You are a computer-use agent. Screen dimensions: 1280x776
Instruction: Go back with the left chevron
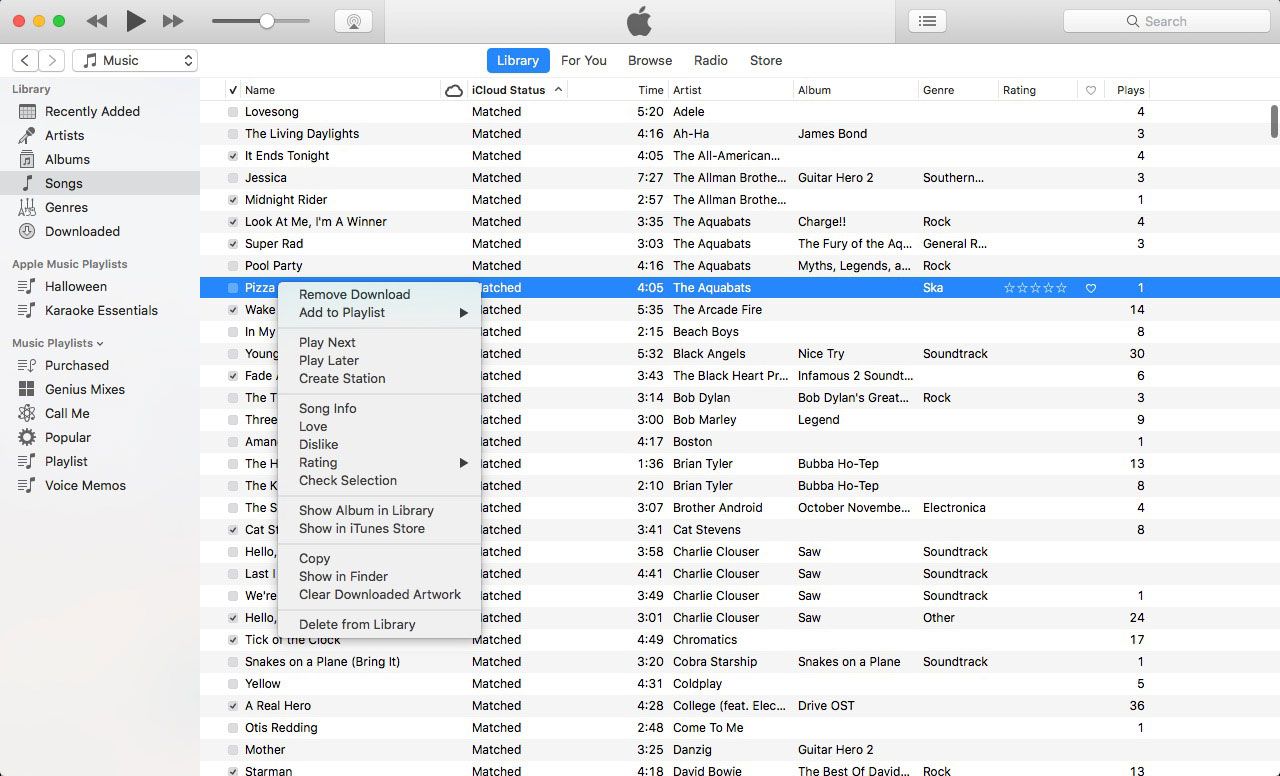(x=26, y=61)
